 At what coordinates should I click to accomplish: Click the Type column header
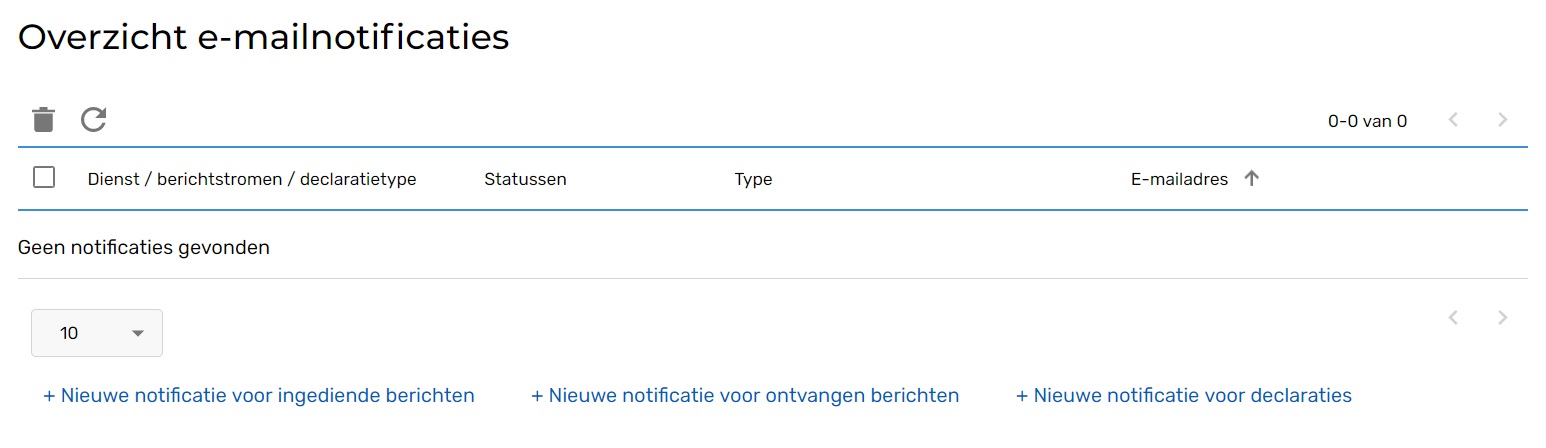pos(753,180)
